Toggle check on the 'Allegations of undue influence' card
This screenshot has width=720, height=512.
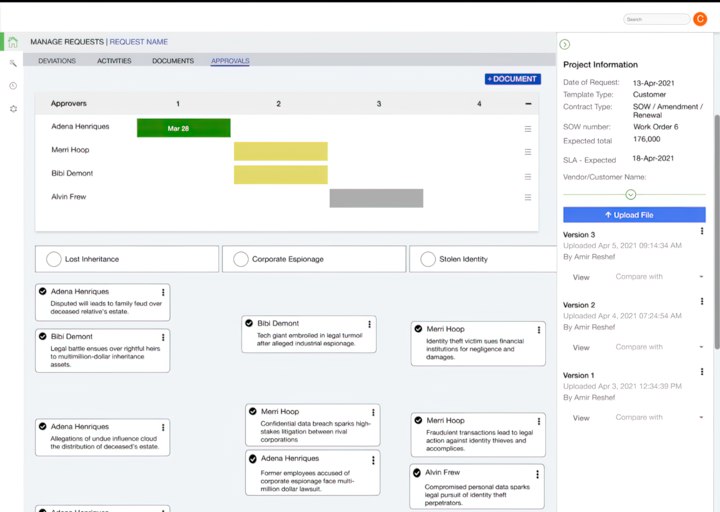[x=43, y=427]
